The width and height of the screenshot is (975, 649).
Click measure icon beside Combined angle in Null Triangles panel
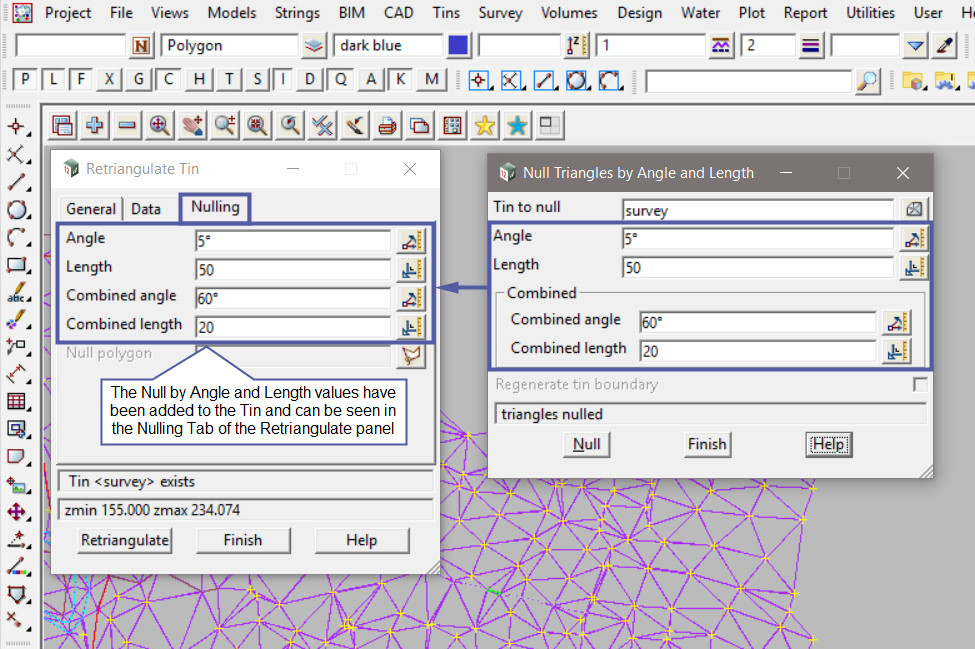point(897,322)
